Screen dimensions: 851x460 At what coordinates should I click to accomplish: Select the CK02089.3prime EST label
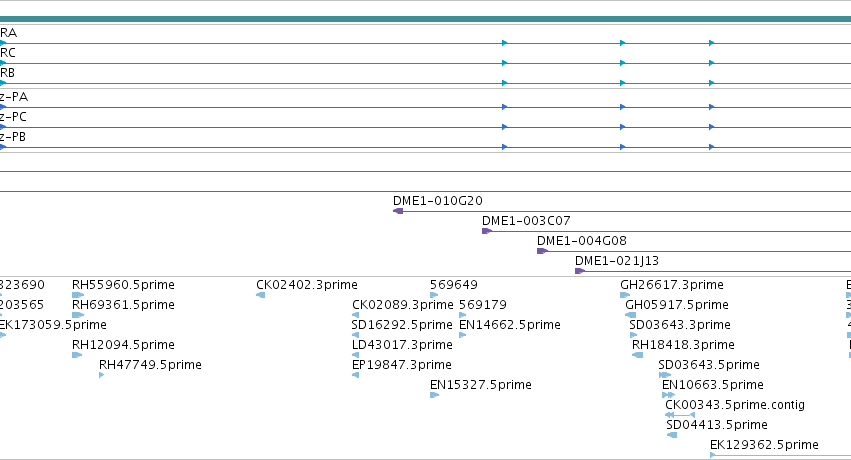point(402,305)
